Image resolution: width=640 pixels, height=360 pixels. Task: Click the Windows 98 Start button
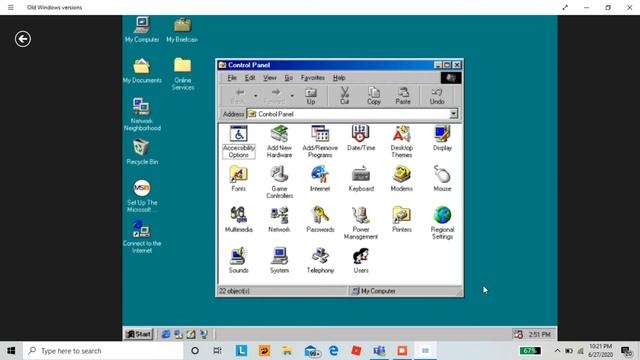(x=138, y=334)
